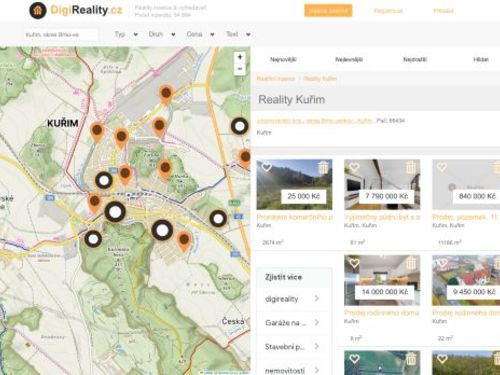500x375 pixels.
Task: Expand the Garáže na... link chevron
Action: tap(317, 322)
